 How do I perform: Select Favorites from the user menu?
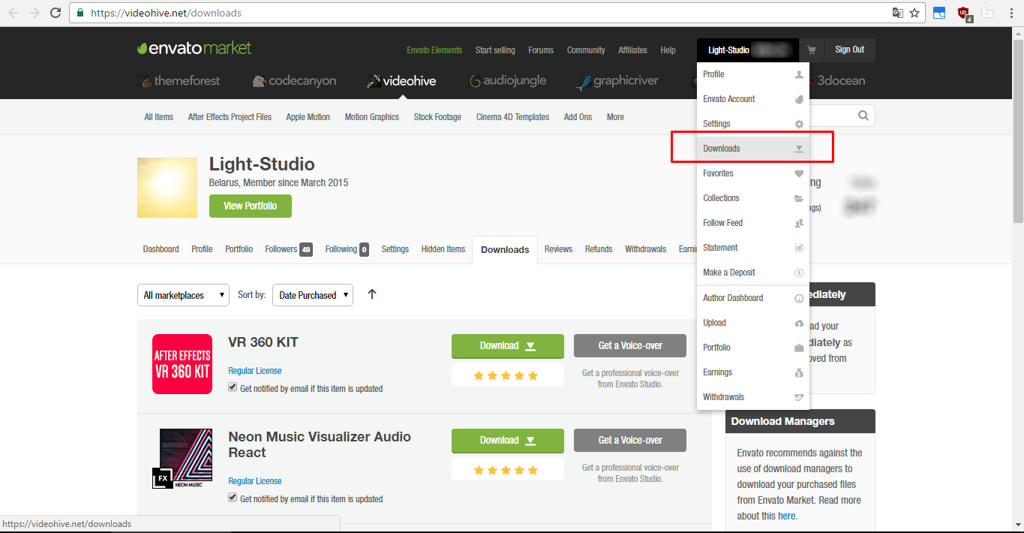pos(718,173)
